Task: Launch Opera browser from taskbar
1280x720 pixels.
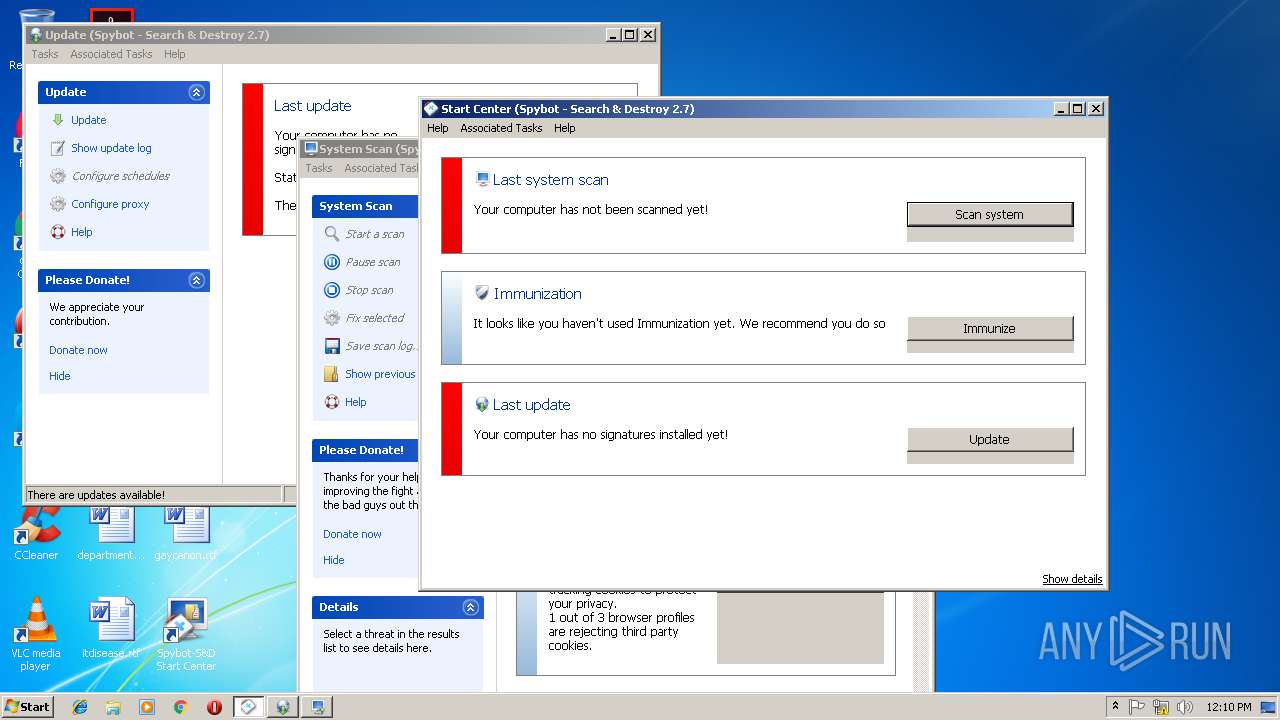Action: [x=214, y=707]
